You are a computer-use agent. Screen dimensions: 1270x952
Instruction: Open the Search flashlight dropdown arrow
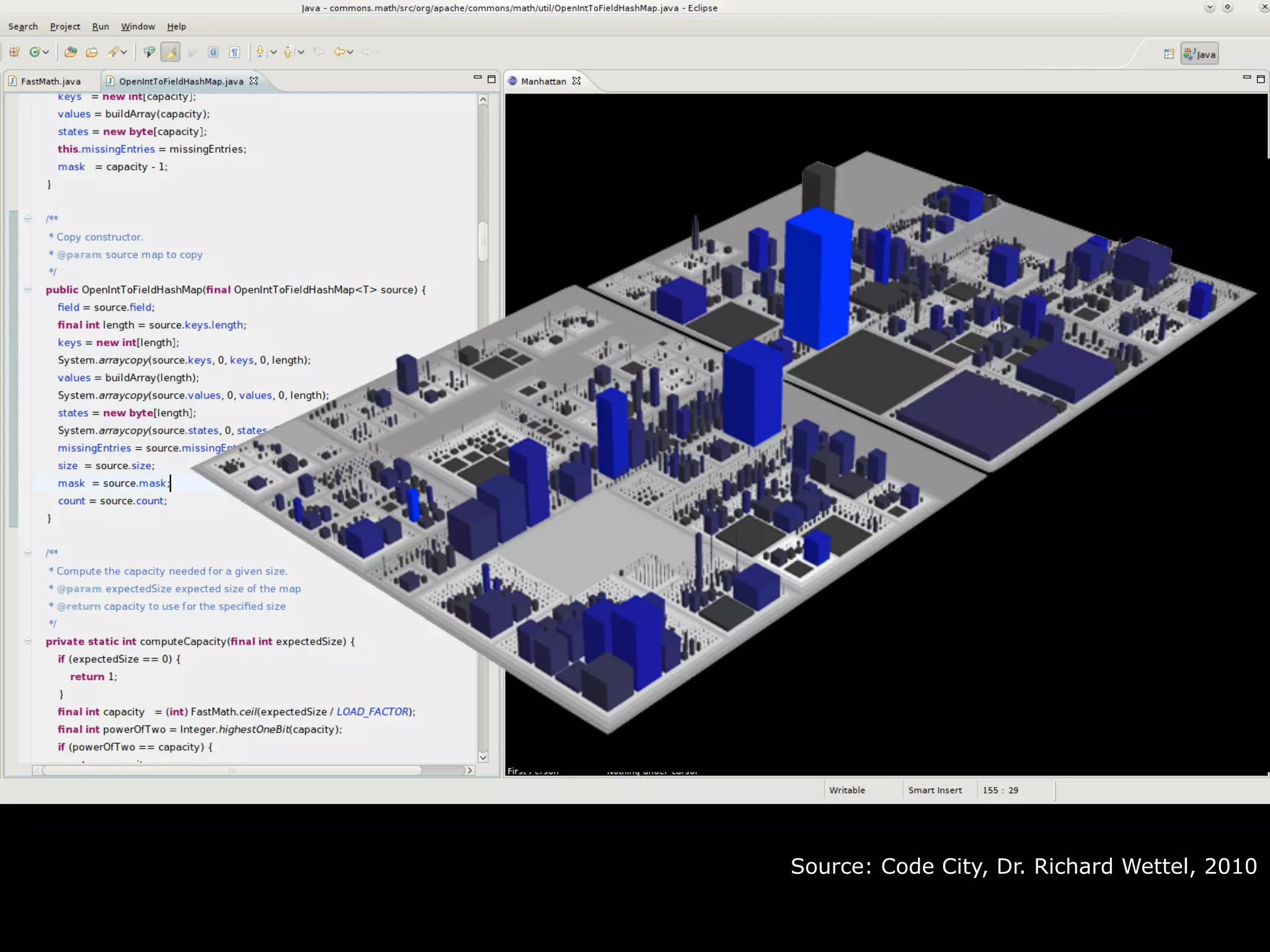point(124,53)
